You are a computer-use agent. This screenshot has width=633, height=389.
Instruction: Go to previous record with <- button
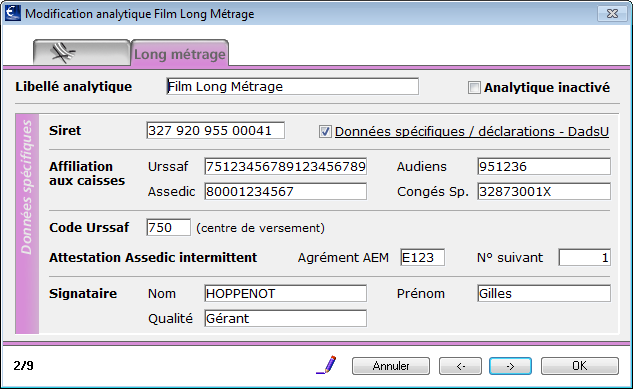[460, 366]
